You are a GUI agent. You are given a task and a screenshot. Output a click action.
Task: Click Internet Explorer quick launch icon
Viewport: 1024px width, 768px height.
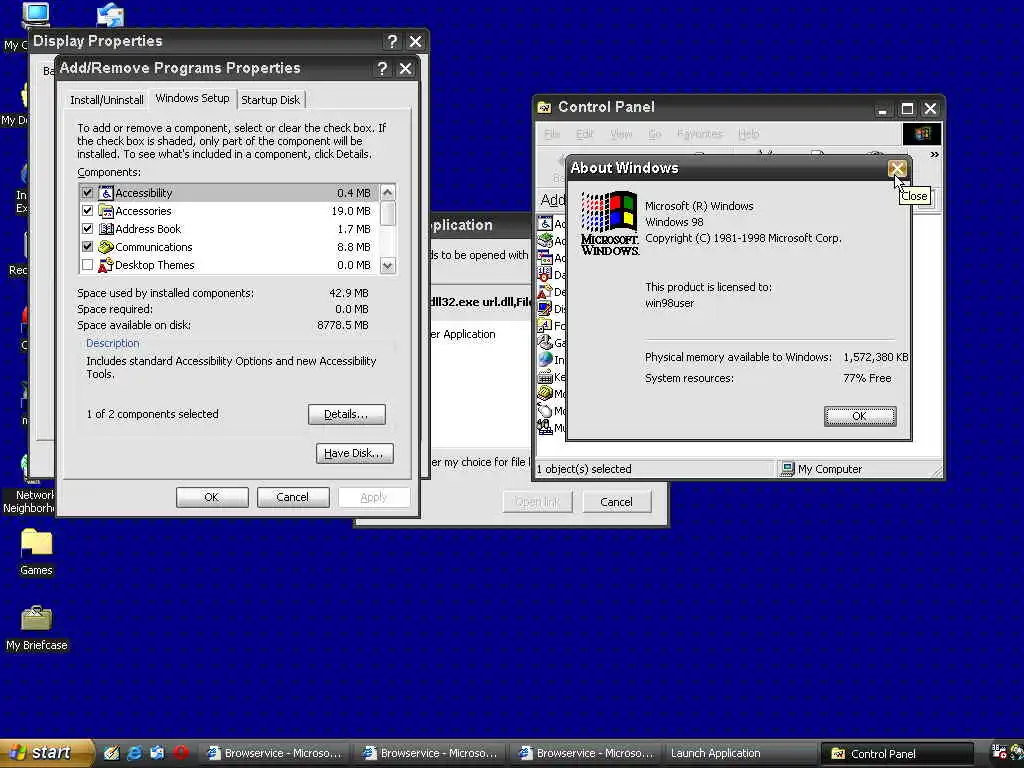[135, 753]
